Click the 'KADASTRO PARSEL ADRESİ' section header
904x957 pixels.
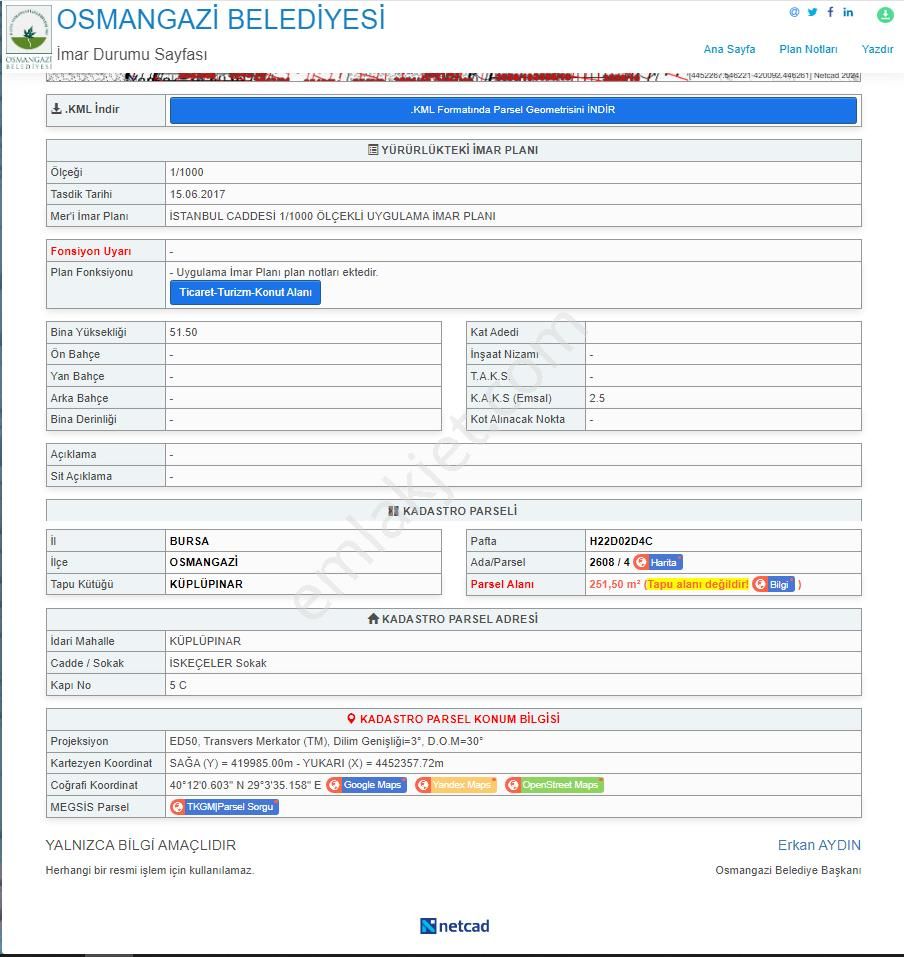click(x=453, y=619)
